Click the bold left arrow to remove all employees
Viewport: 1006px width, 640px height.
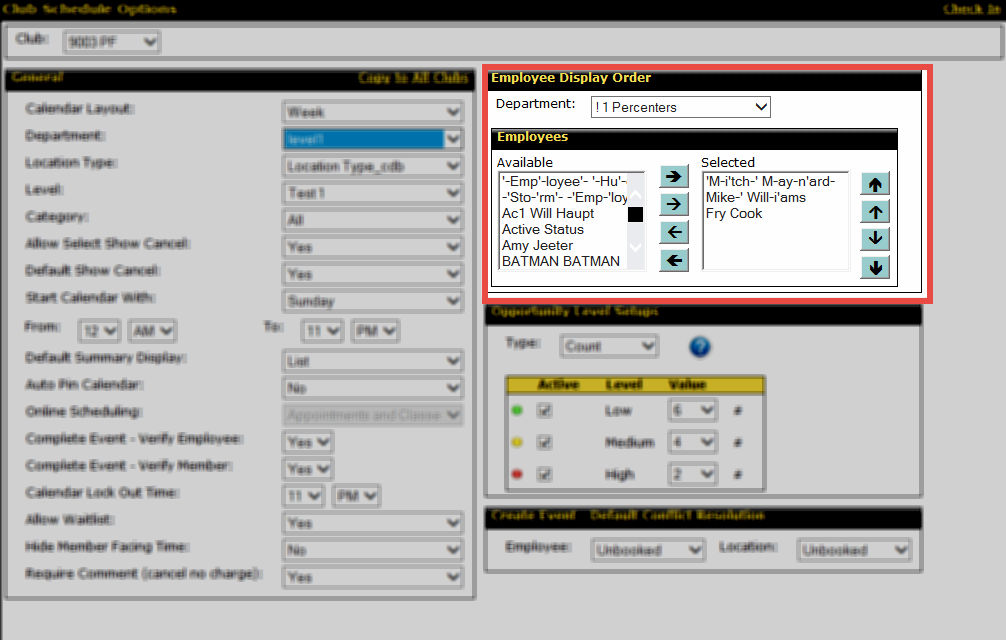(x=675, y=261)
